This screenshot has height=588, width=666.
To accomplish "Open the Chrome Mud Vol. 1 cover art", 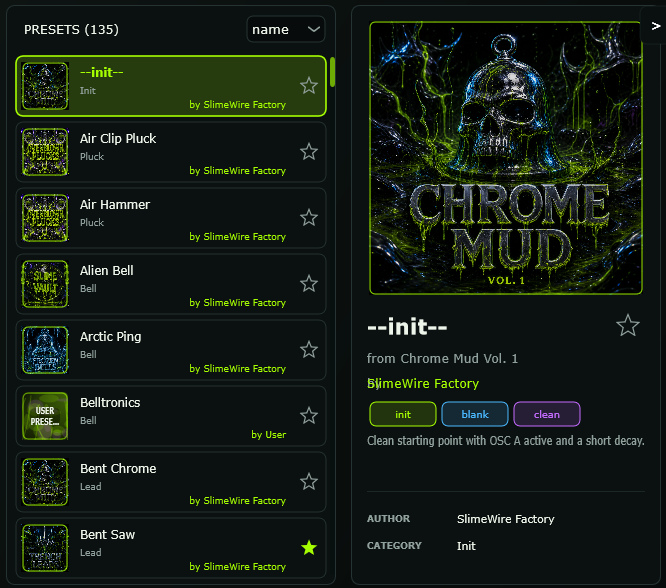I will pyautogui.click(x=506, y=158).
